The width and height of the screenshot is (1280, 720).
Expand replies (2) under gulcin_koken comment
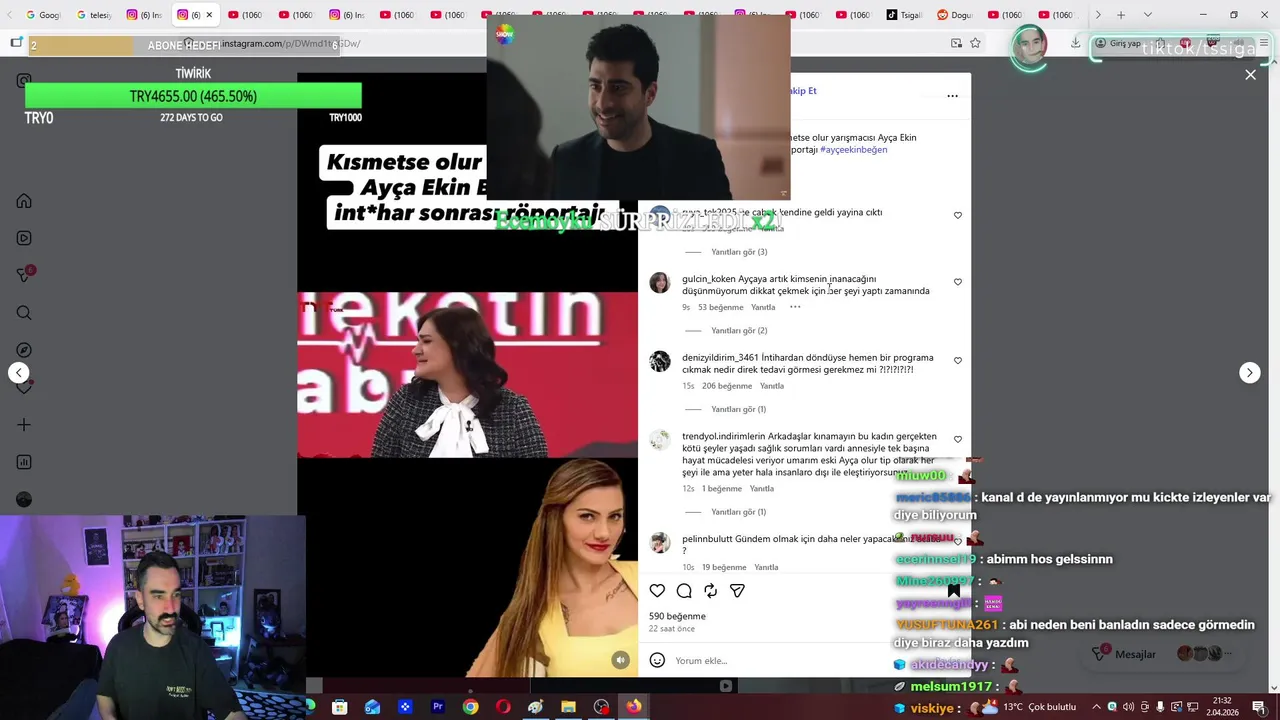click(x=739, y=330)
